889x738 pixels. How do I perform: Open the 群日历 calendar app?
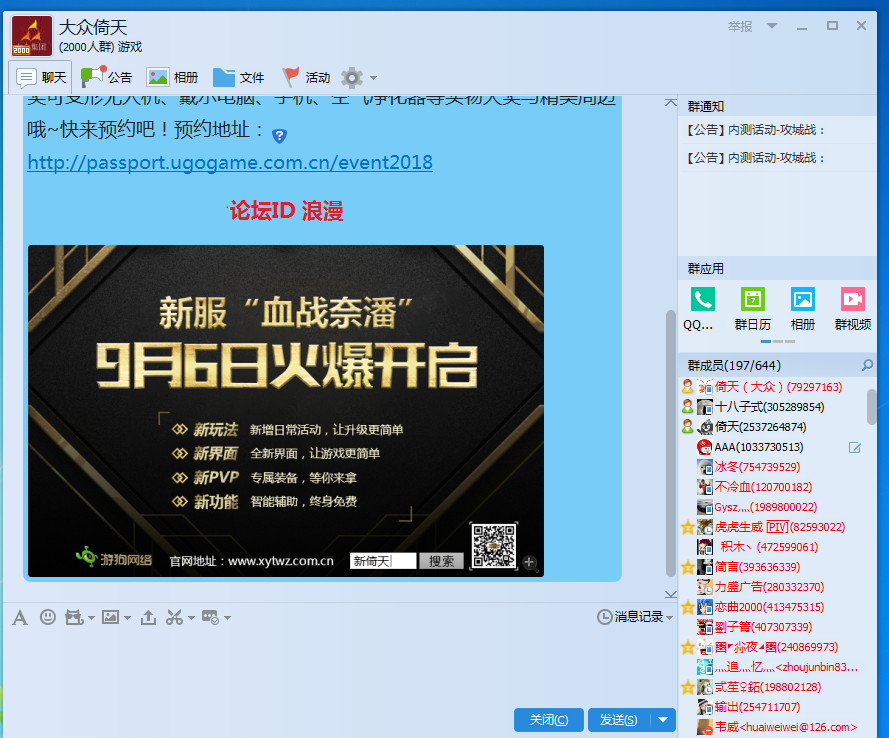pos(753,299)
